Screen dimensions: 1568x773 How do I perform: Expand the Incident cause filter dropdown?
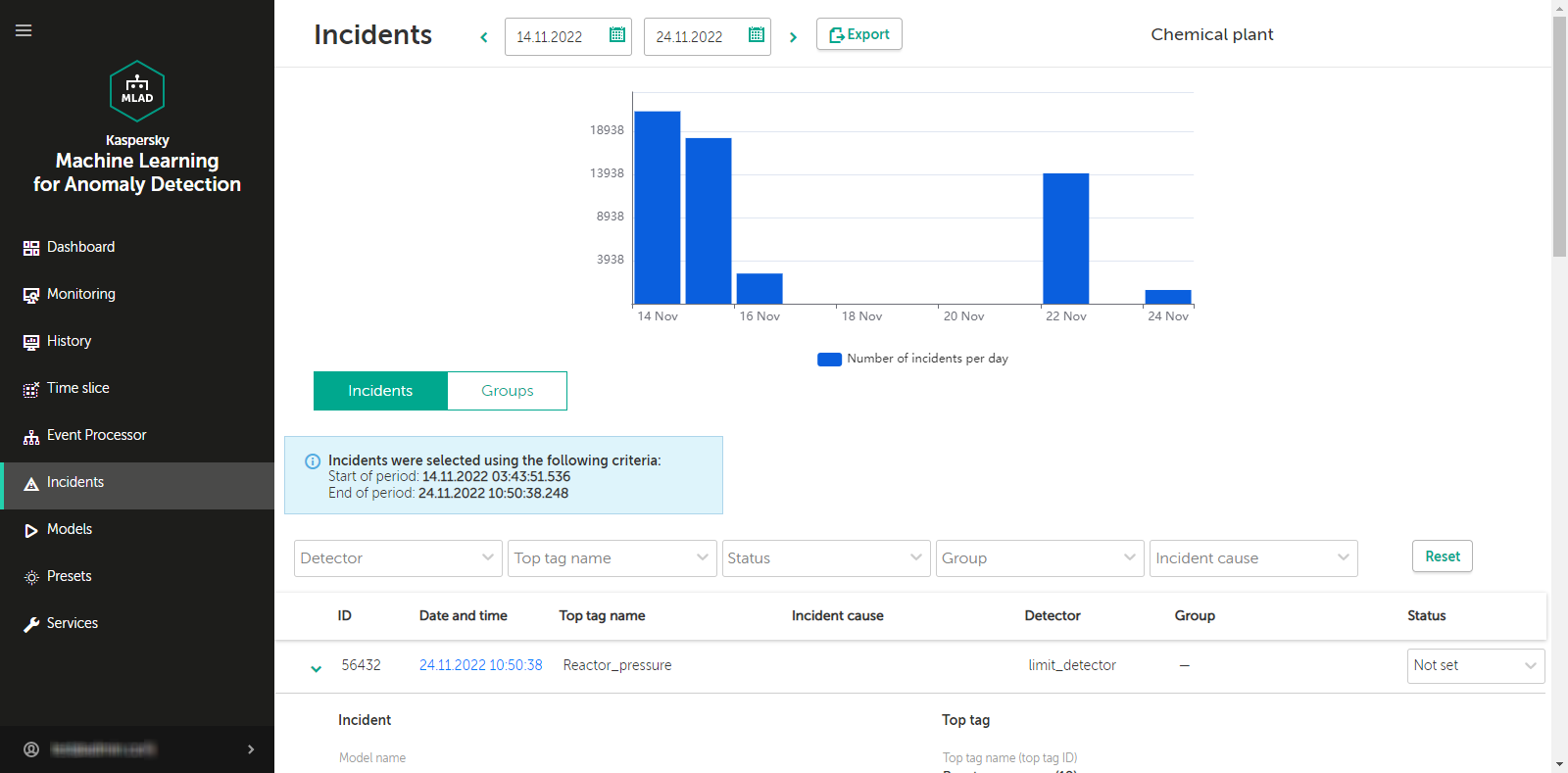point(1252,558)
